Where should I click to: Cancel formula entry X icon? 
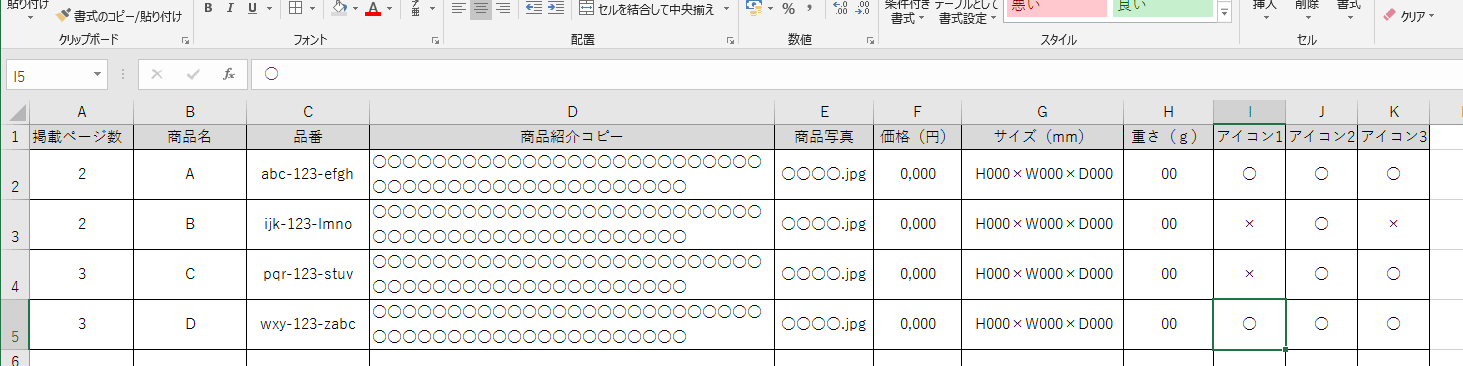tap(156, 74)
